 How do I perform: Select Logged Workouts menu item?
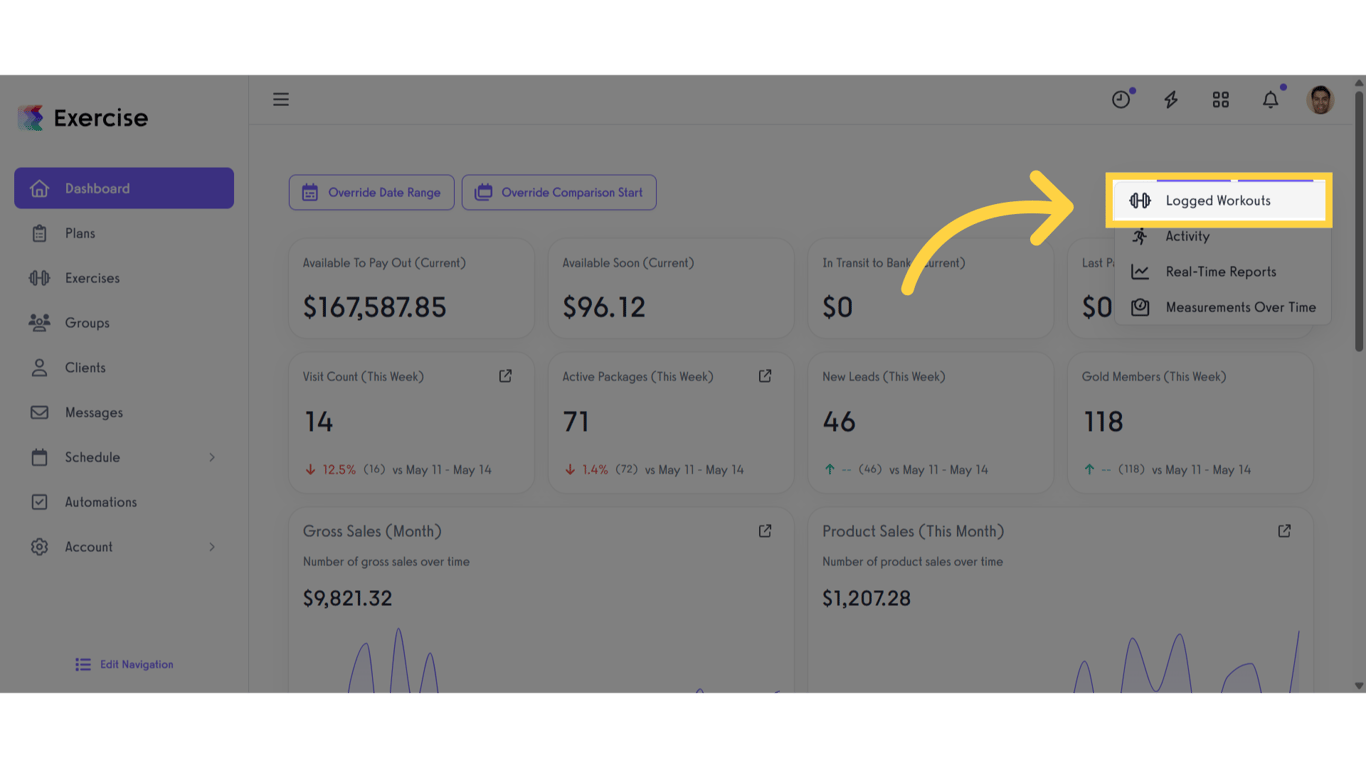1217,201
